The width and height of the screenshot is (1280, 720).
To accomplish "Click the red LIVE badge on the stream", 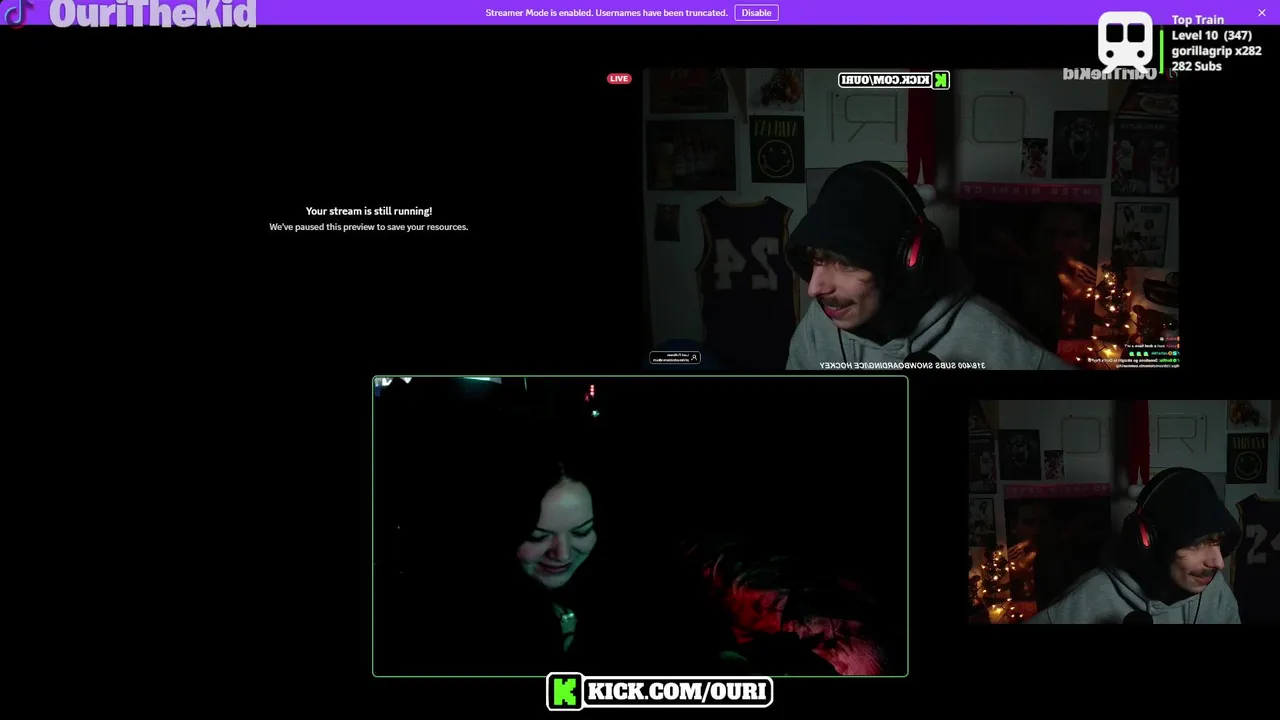I will tap(619, 79).
